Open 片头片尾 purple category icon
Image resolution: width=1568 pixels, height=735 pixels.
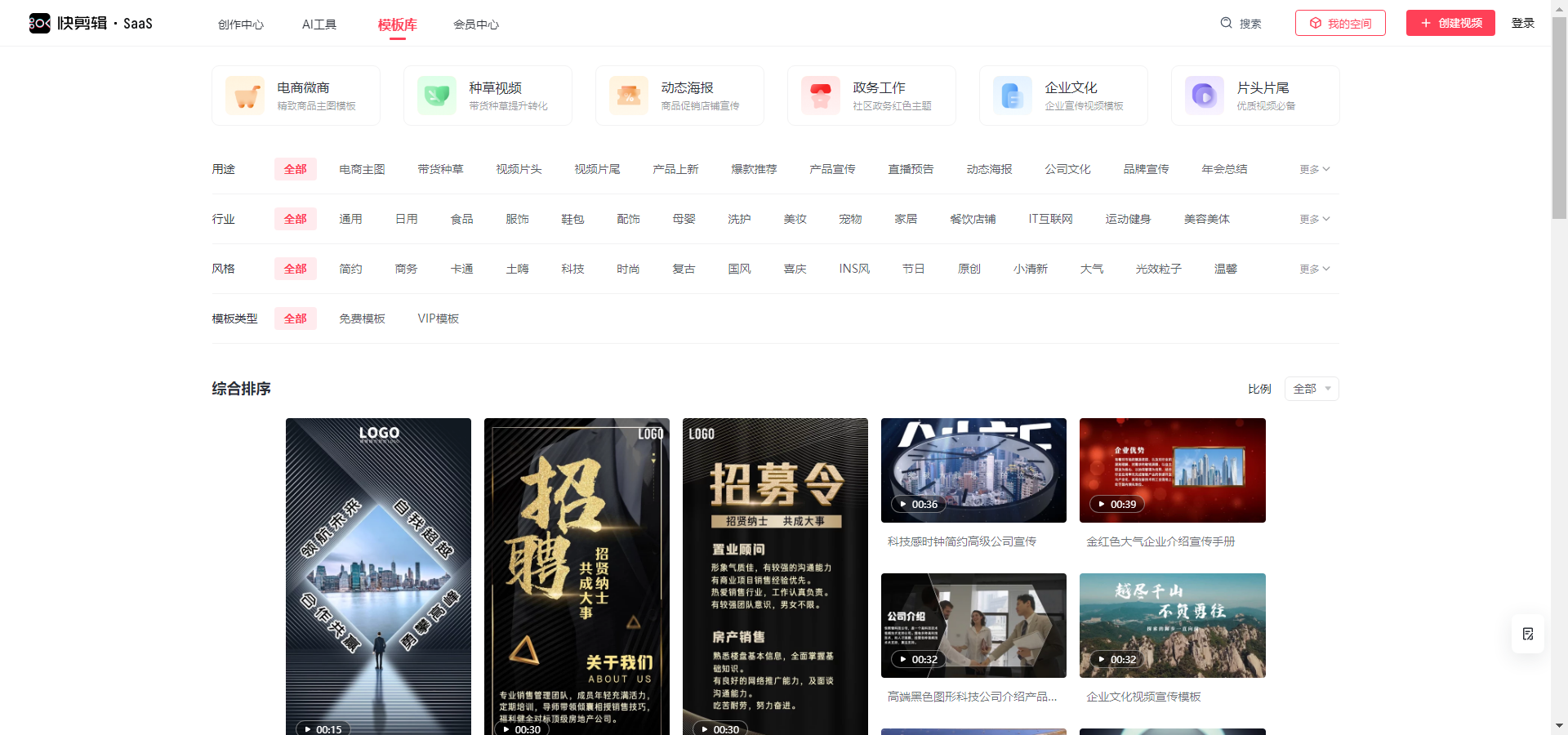point(1205,96)
